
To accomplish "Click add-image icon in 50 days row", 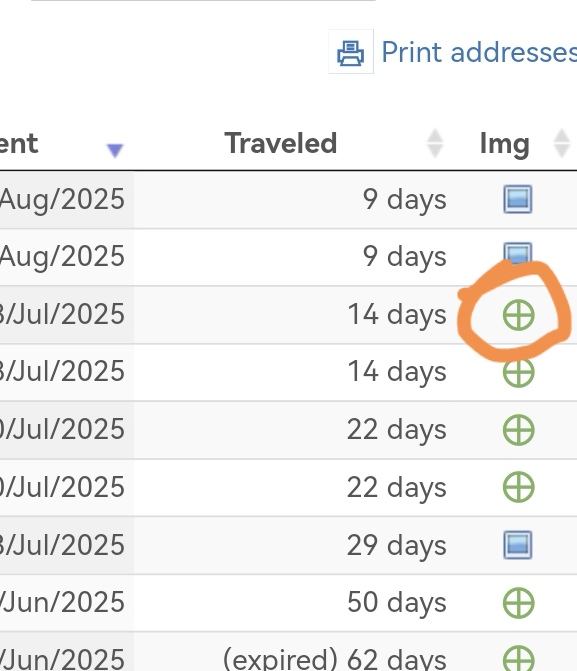I will pyautogui.click(x=518, y=603).
